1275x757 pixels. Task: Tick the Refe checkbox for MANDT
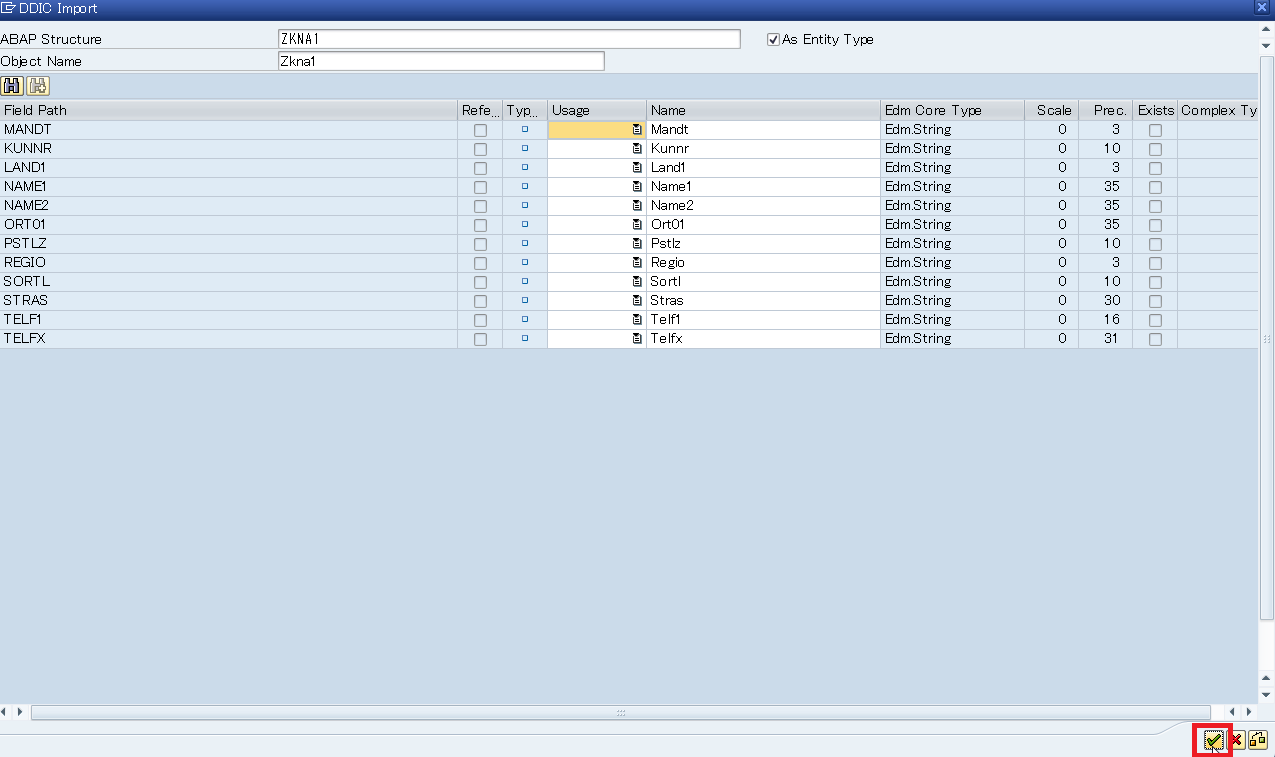pyautogui.click(x=481, y=130)
